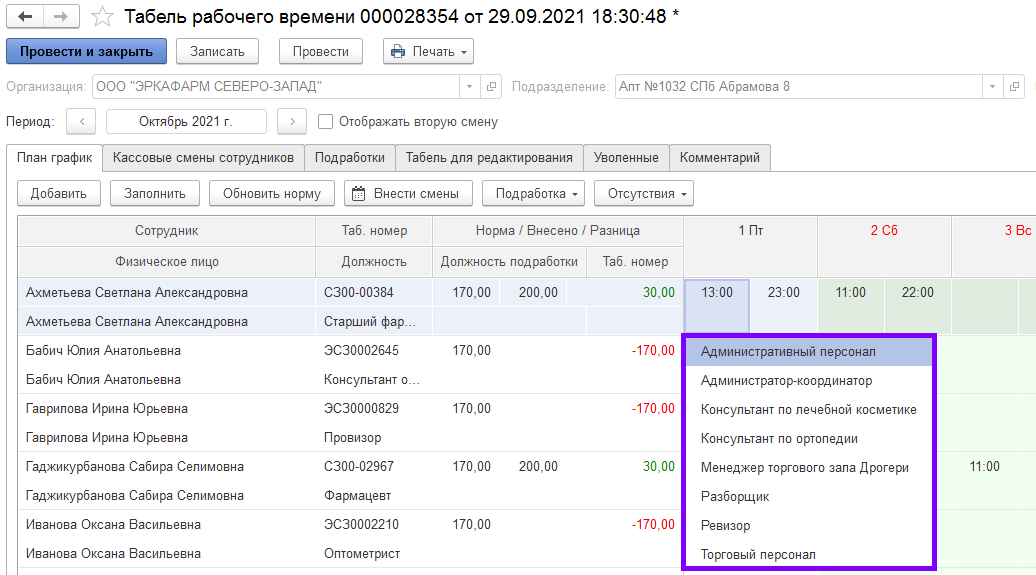1036x575 pixels.
Task: Go to previous period month
Action: pos(81,122)
